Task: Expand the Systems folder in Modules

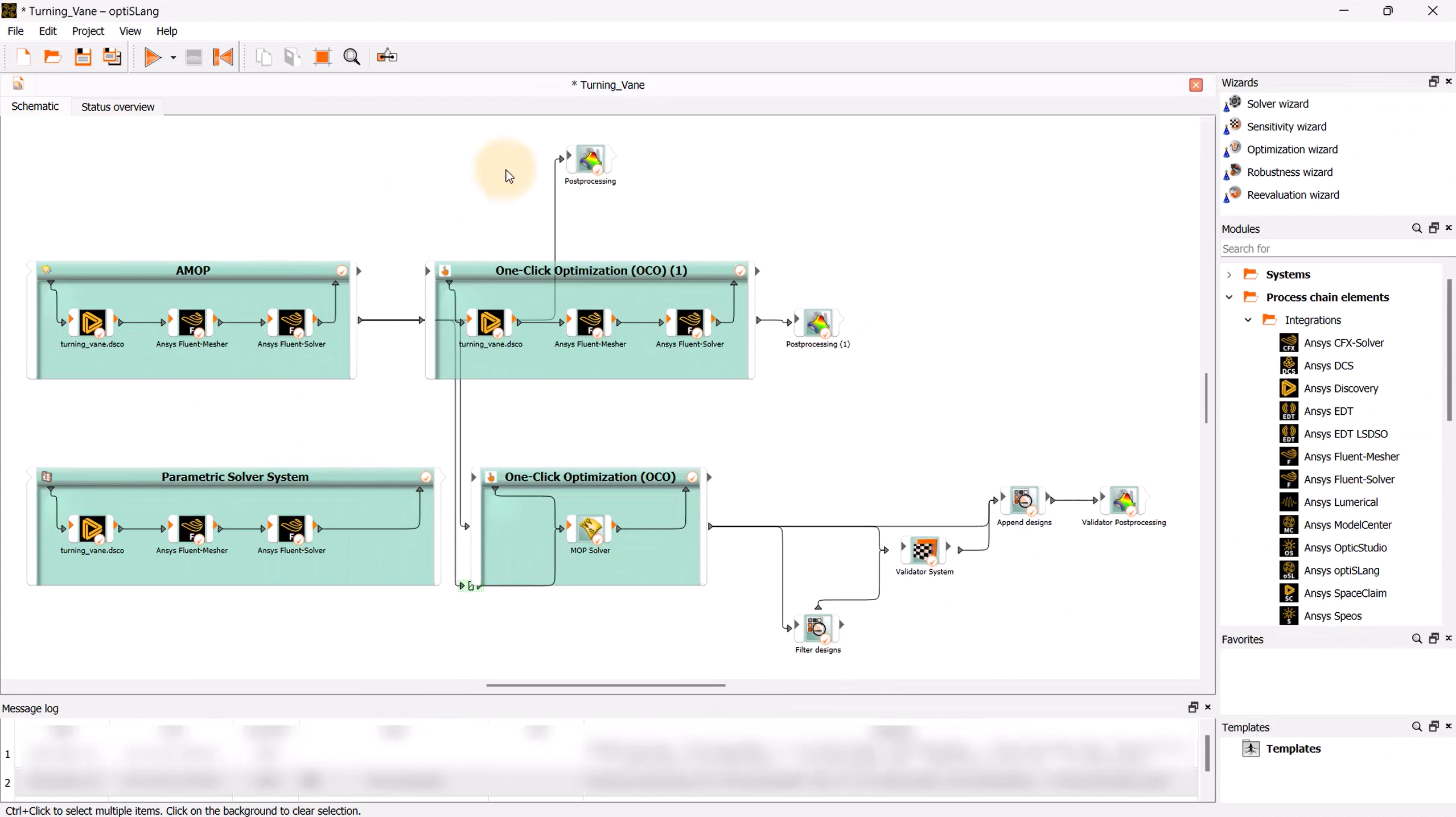Action: 1229,275
